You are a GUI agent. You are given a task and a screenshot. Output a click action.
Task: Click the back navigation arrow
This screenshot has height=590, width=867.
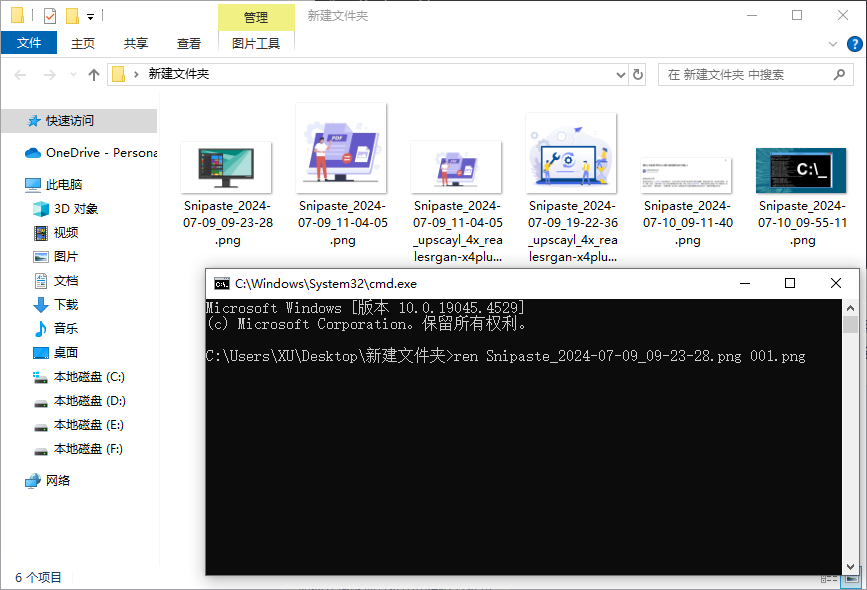(x=20, y=74)
